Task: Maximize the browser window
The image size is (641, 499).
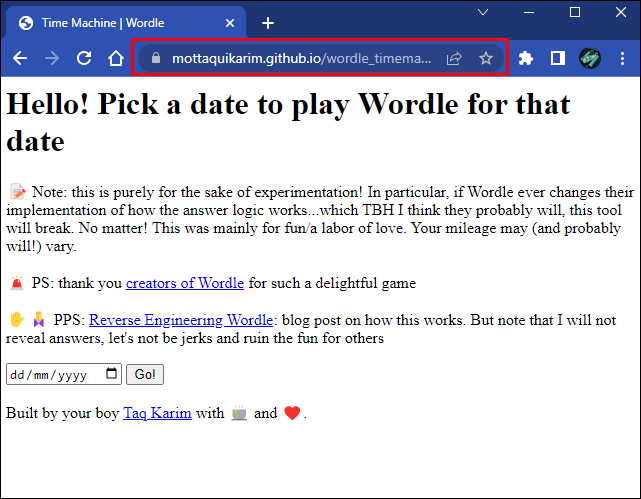Action: tap(575, 12)
